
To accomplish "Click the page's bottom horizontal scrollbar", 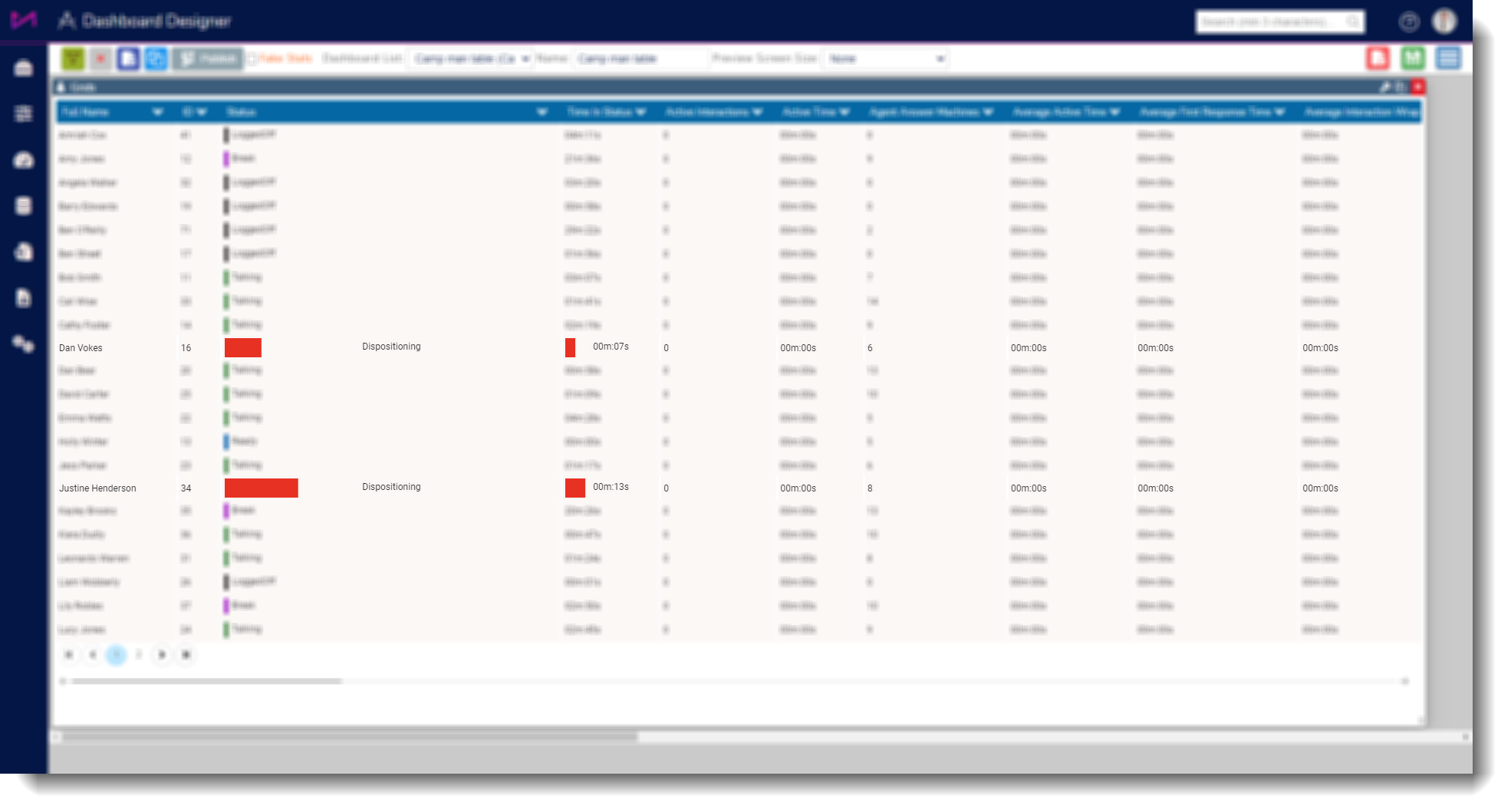I will click(350, 737).
